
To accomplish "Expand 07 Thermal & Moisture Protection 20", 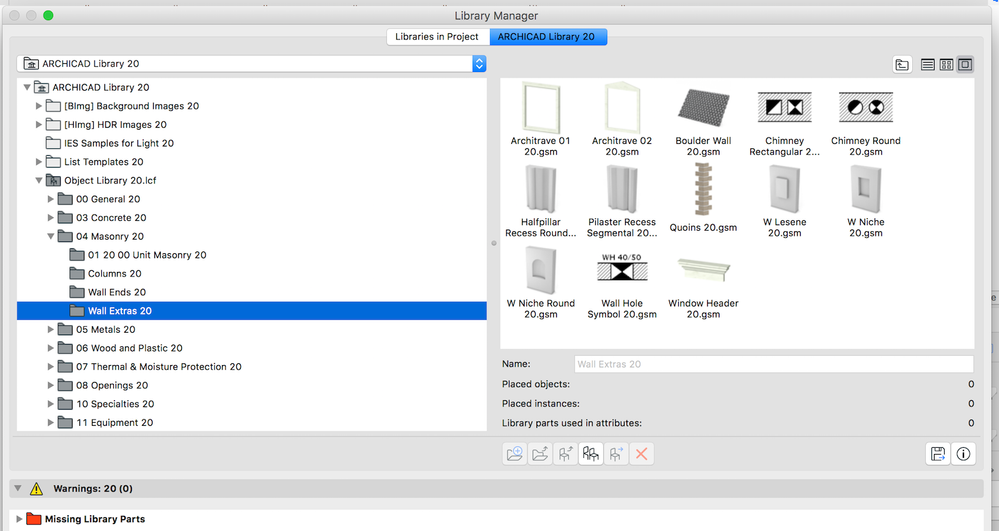I will pyautogui.click(x=51, y=367).
